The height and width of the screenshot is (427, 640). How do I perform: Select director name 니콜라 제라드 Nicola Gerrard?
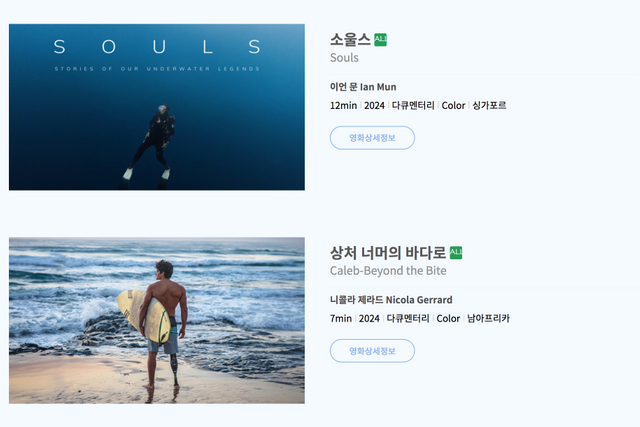[x=391, y=300]
